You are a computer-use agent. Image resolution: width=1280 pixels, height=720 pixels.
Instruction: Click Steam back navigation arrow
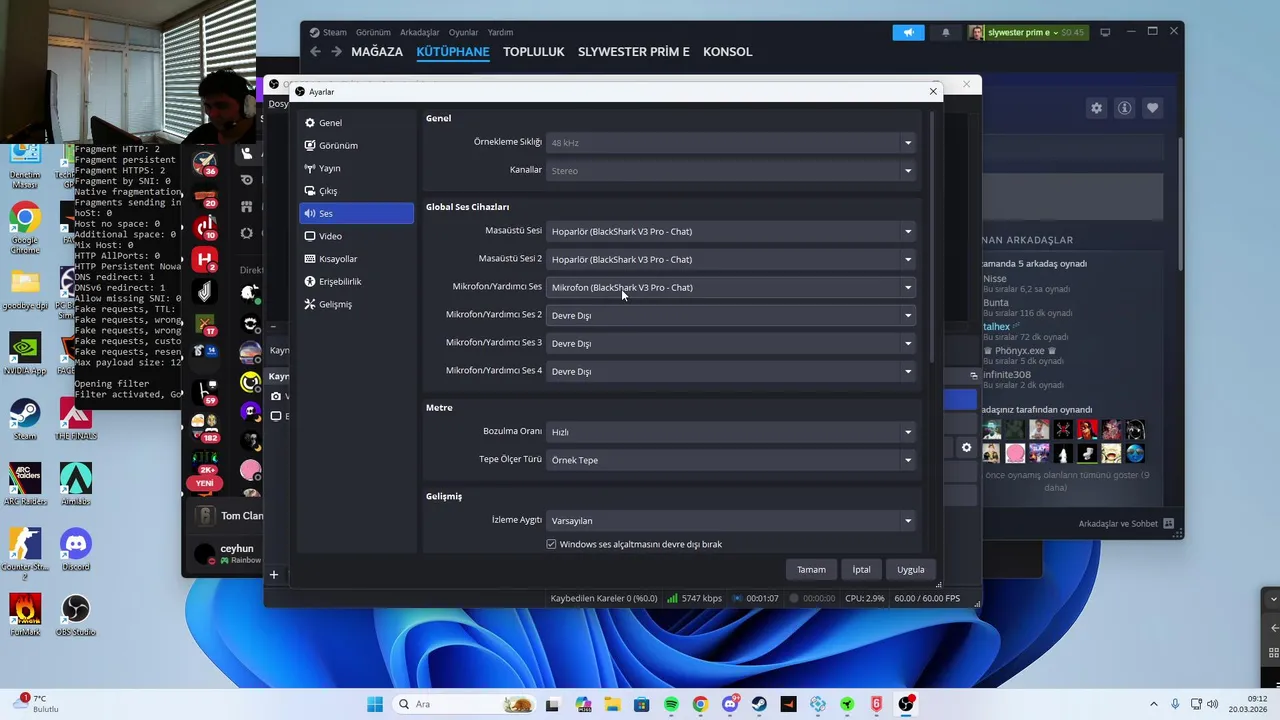pyautogui.click(x=316, y=52)
